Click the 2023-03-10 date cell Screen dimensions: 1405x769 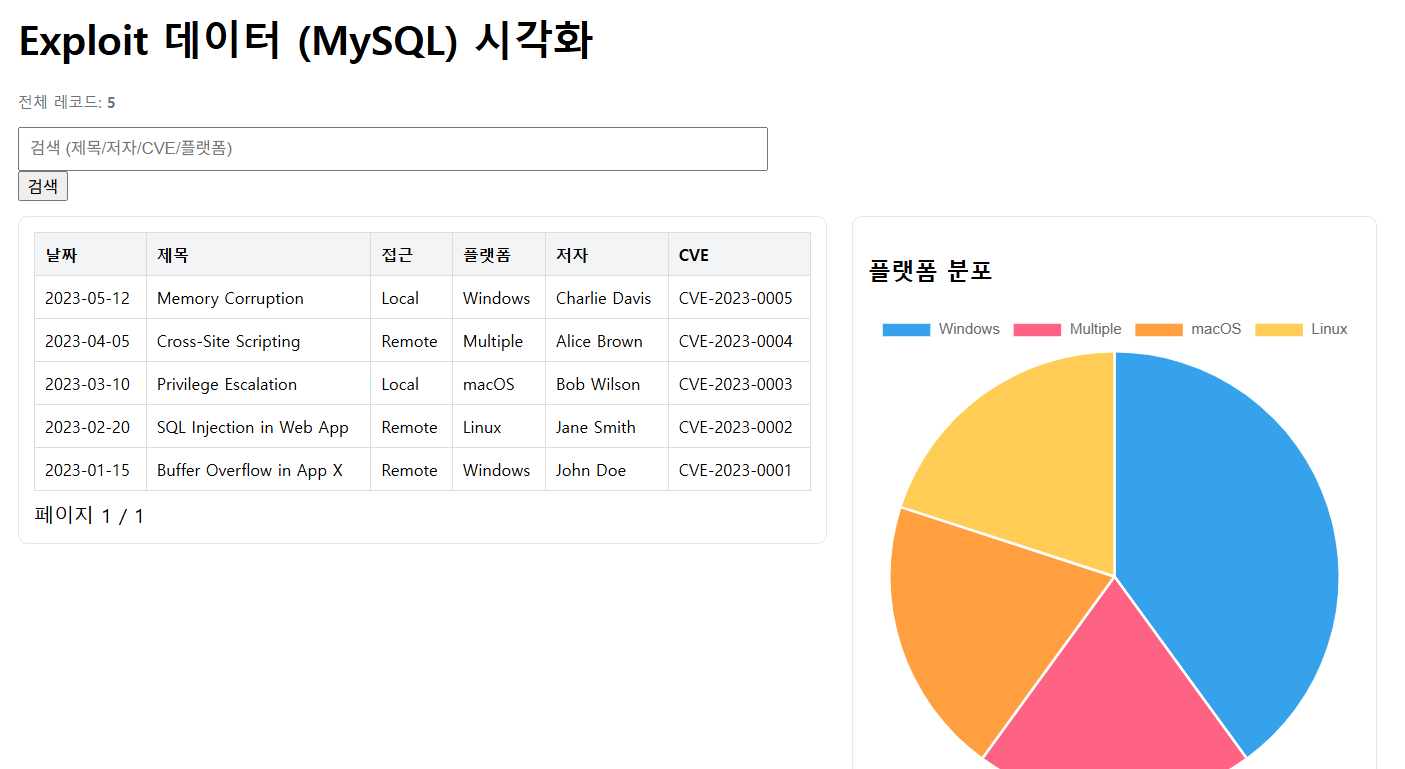pos(87,384)
